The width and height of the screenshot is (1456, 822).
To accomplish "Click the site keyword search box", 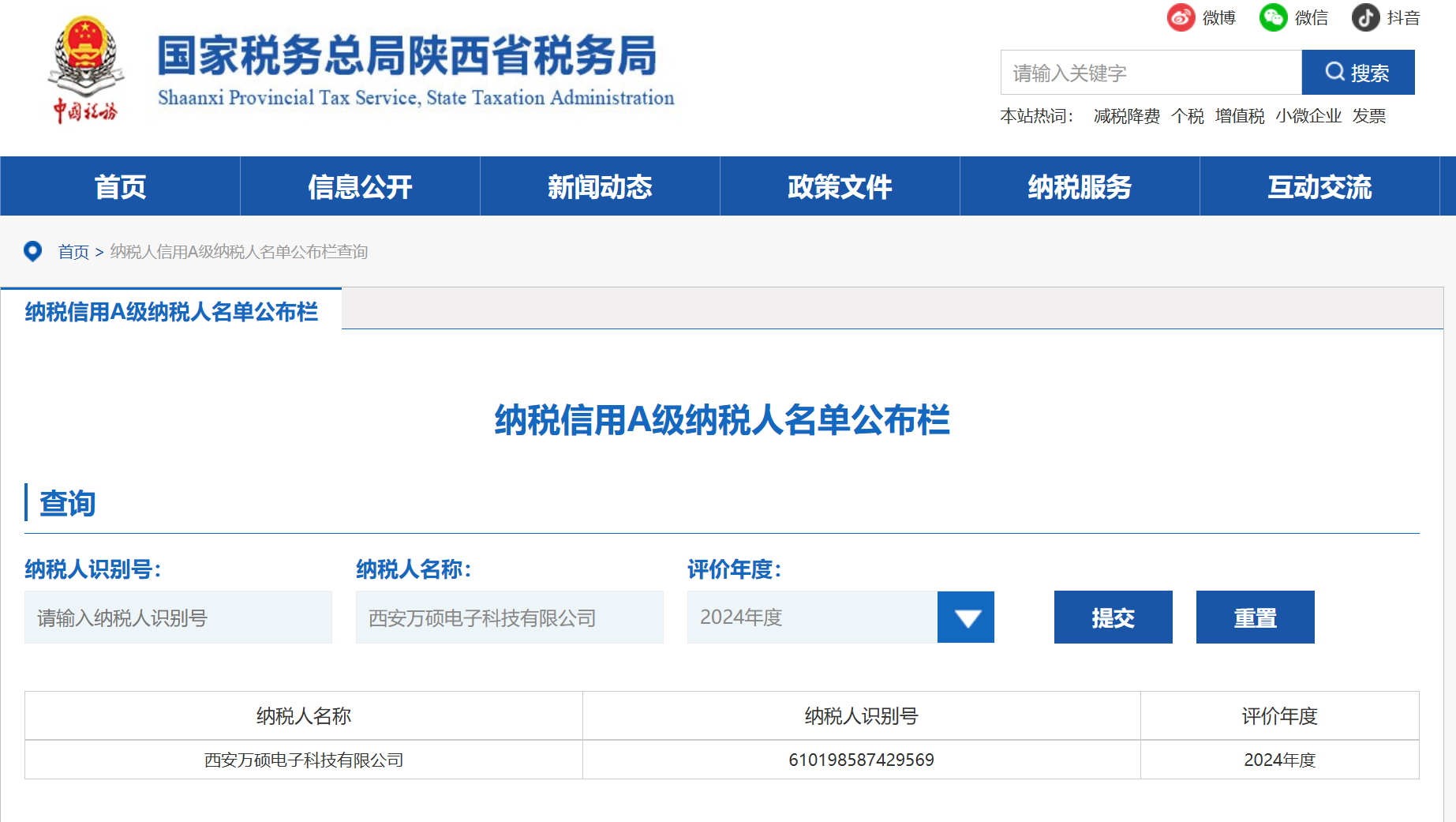I will (x=1151, y=73).
